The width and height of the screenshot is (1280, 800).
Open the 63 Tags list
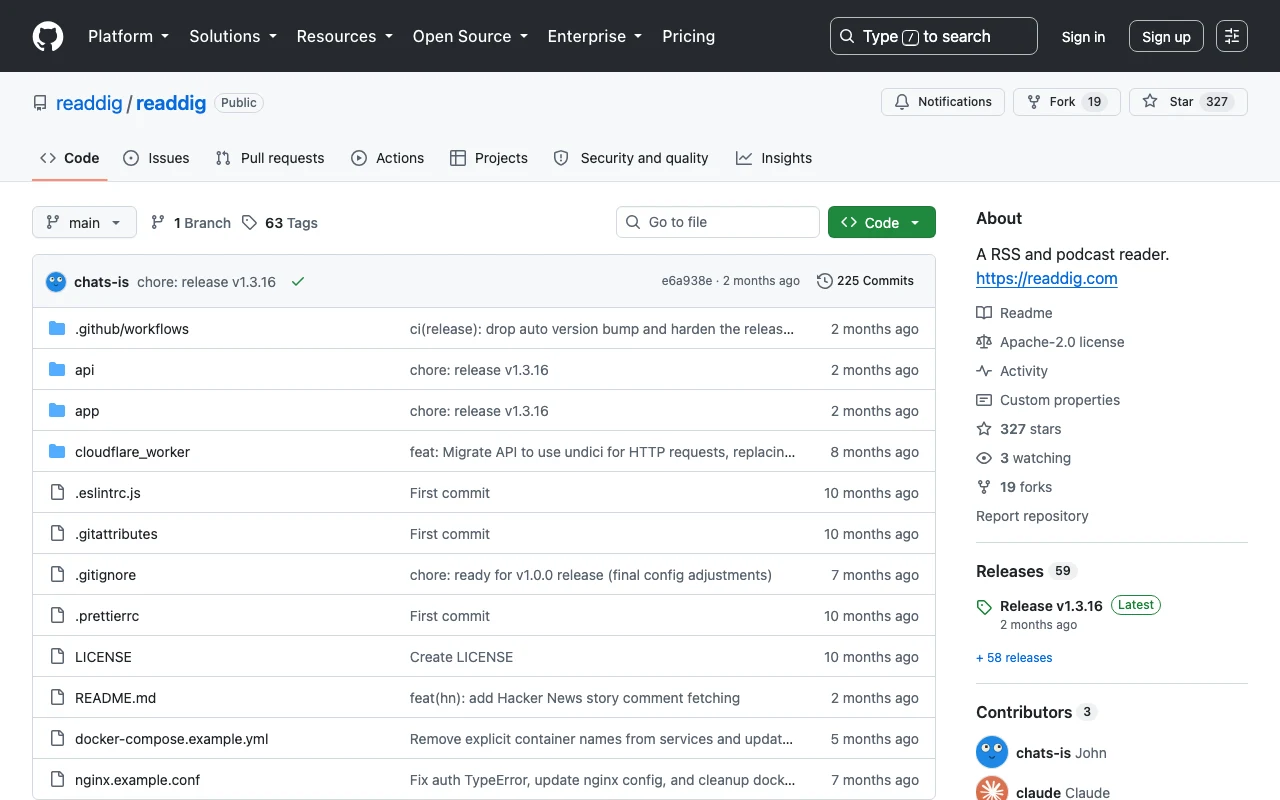point(280,223)
